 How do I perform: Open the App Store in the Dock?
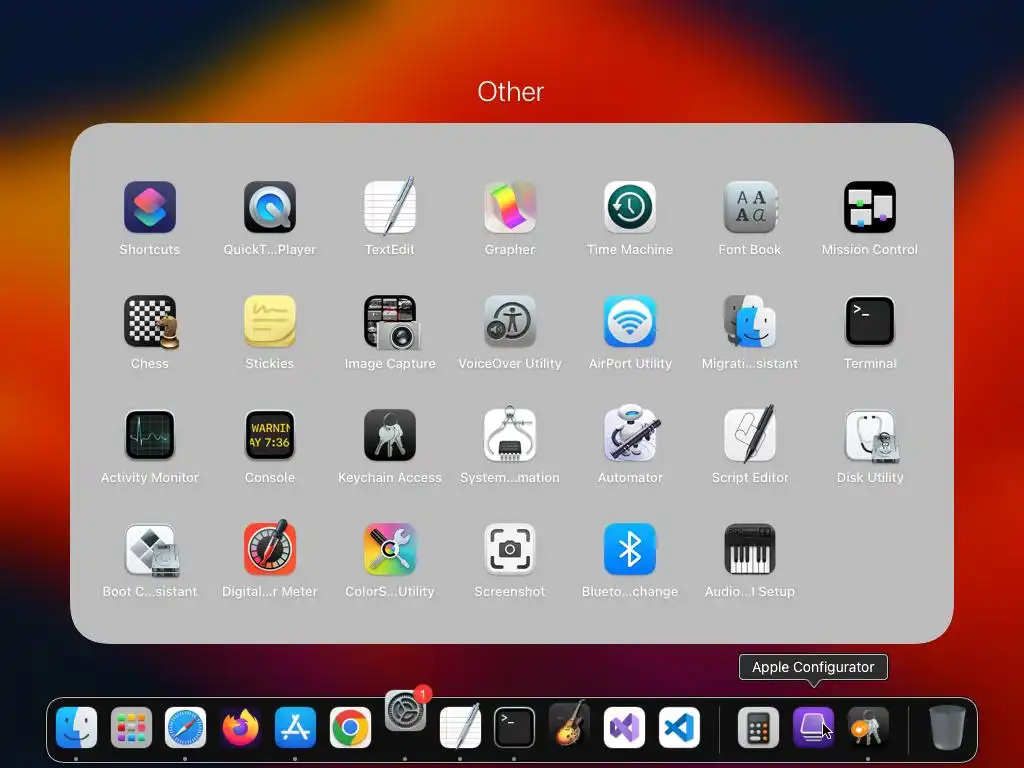295,727
